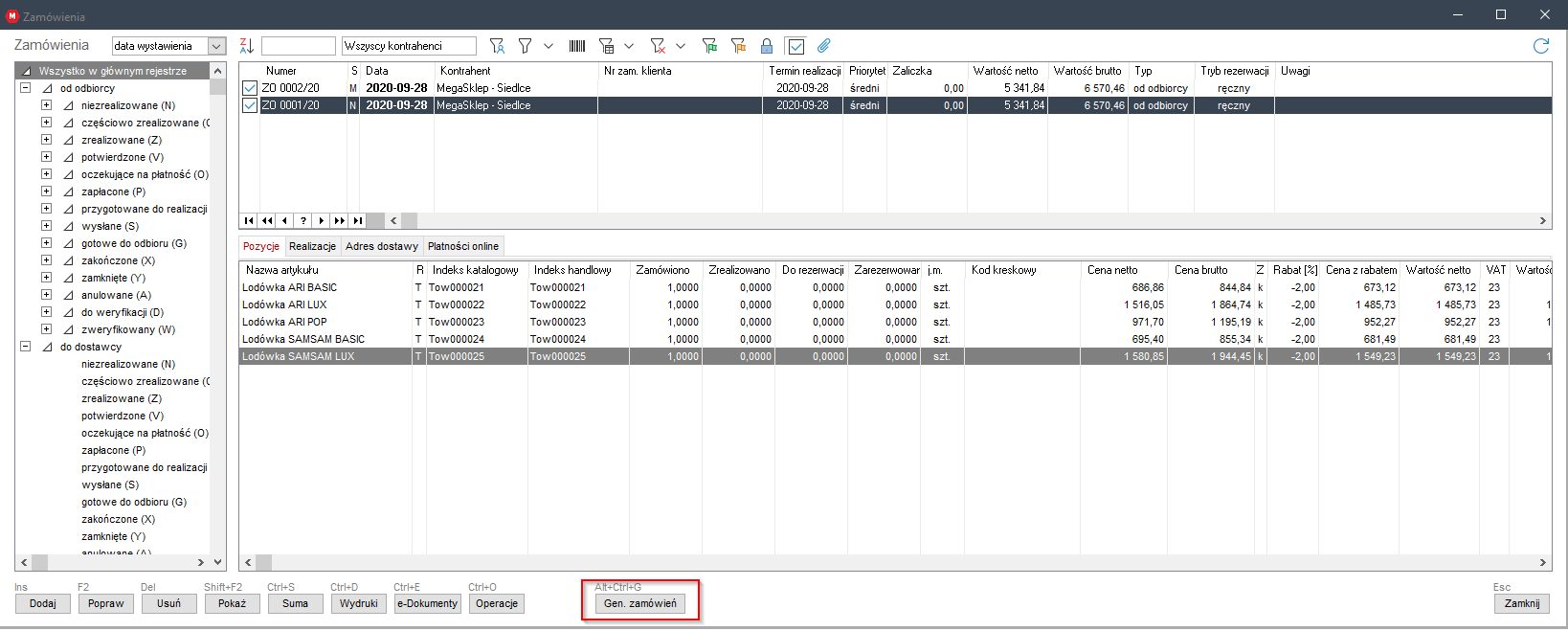Open dropdown arrow next to clear filter

click(x=681, y=45)
